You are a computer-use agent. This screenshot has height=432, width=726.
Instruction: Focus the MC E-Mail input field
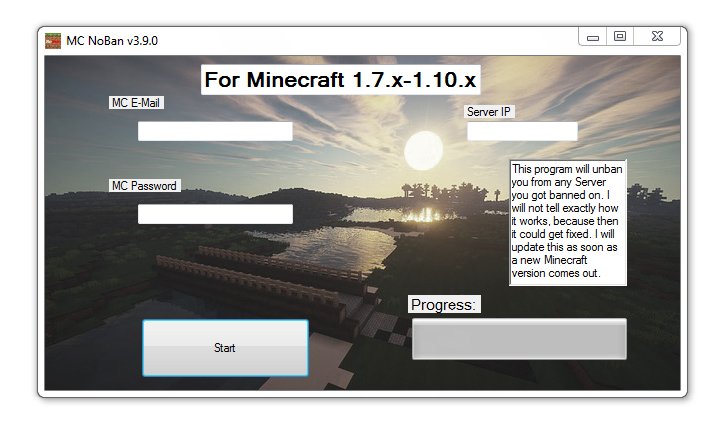coord(215,131)
